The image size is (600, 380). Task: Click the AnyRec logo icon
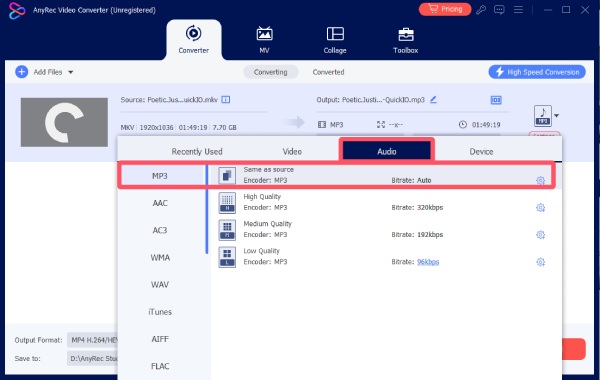16,10
